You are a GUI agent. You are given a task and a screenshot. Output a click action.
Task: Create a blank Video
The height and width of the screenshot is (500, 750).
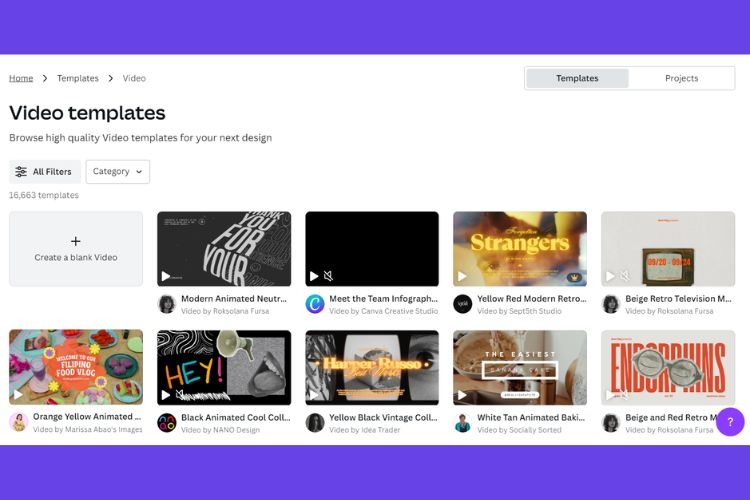pos(76,249)
